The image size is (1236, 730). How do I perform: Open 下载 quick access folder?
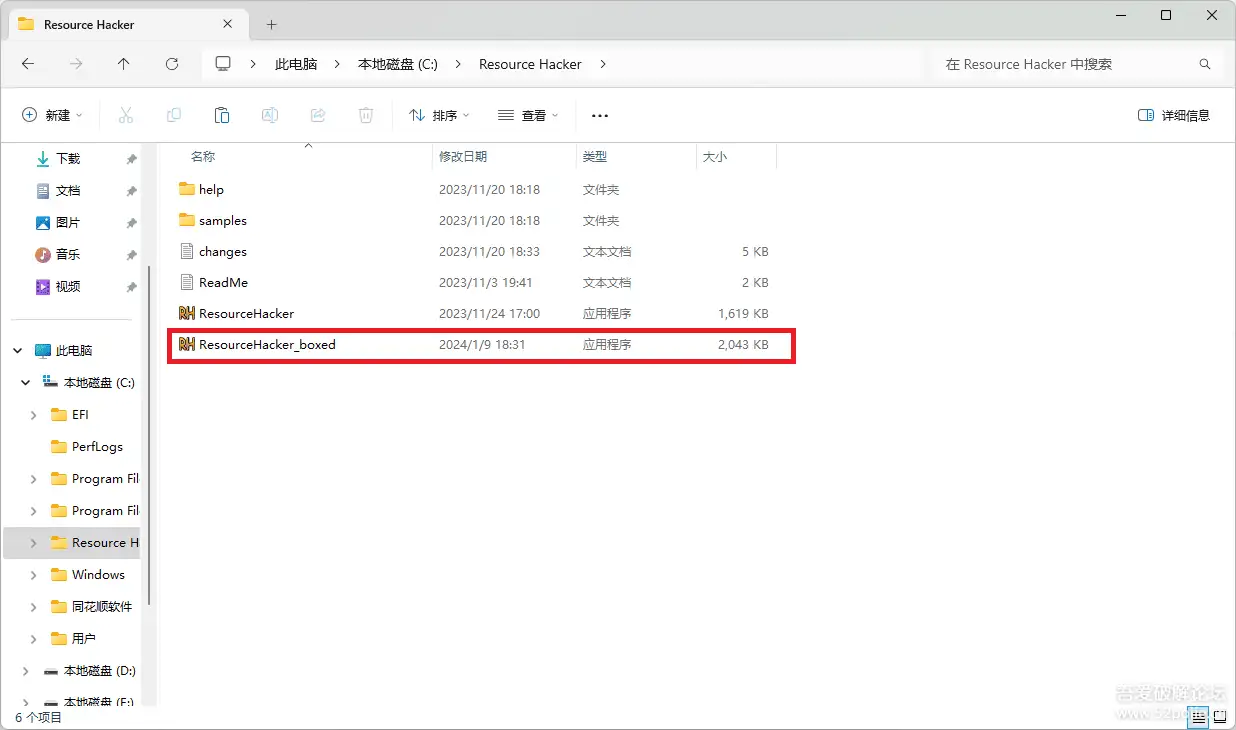pyautogui.click(x=67, y=159)
